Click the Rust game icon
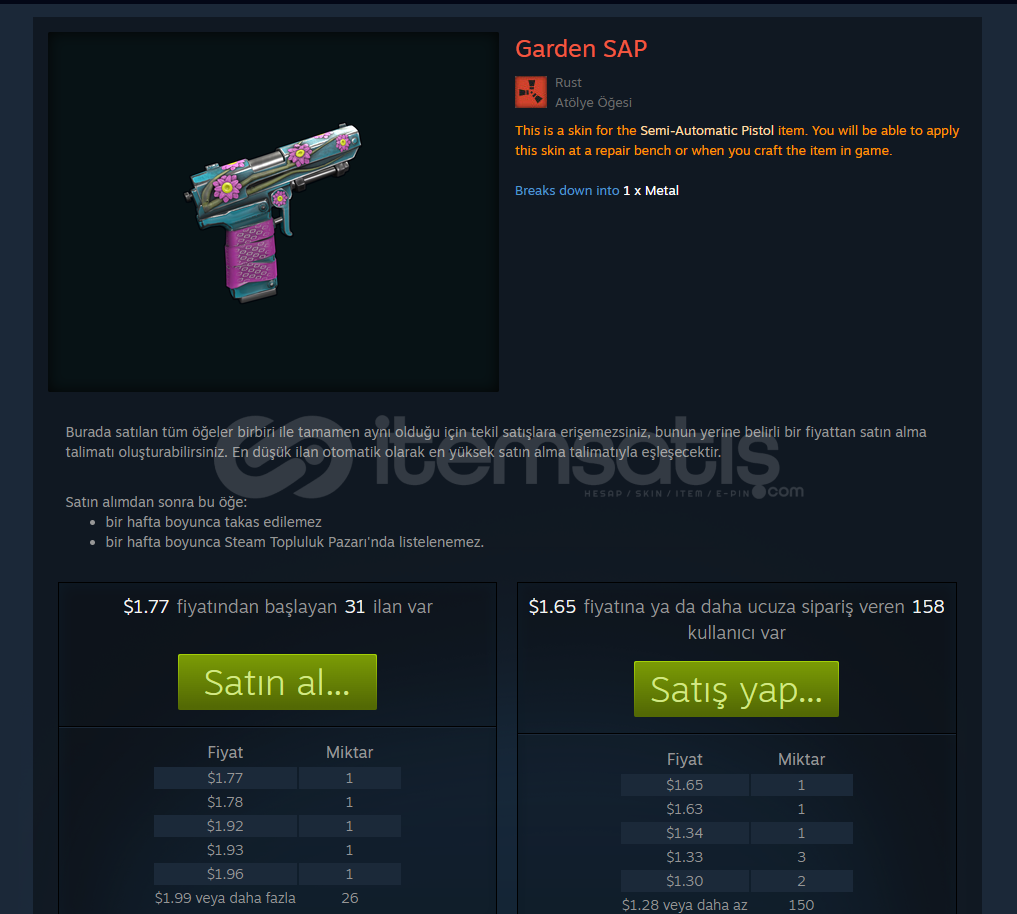1017x914 pixels. click(531, 92)
